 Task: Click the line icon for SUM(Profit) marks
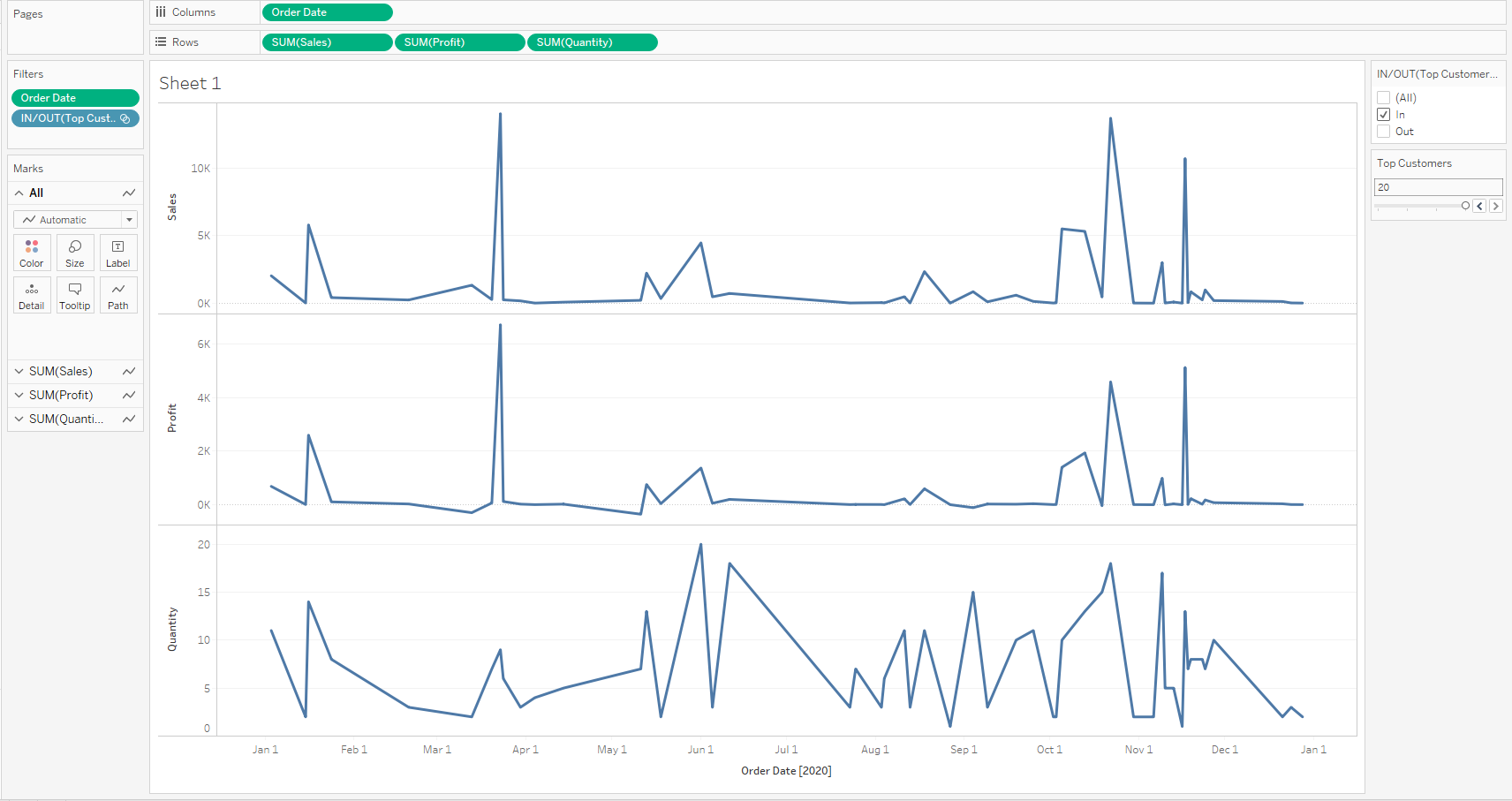point(129,395)
